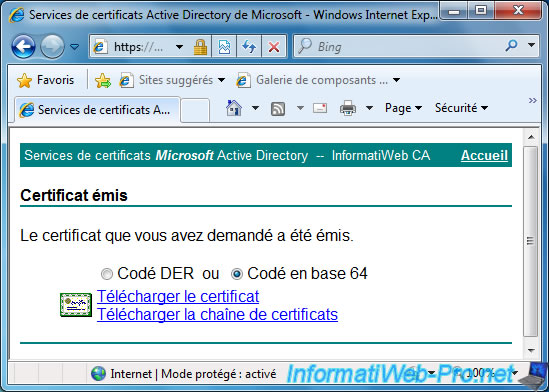The width and height of the screenshot is (549, 392).
Task: Click the browser Back arrow button
Action: (23, 46)
